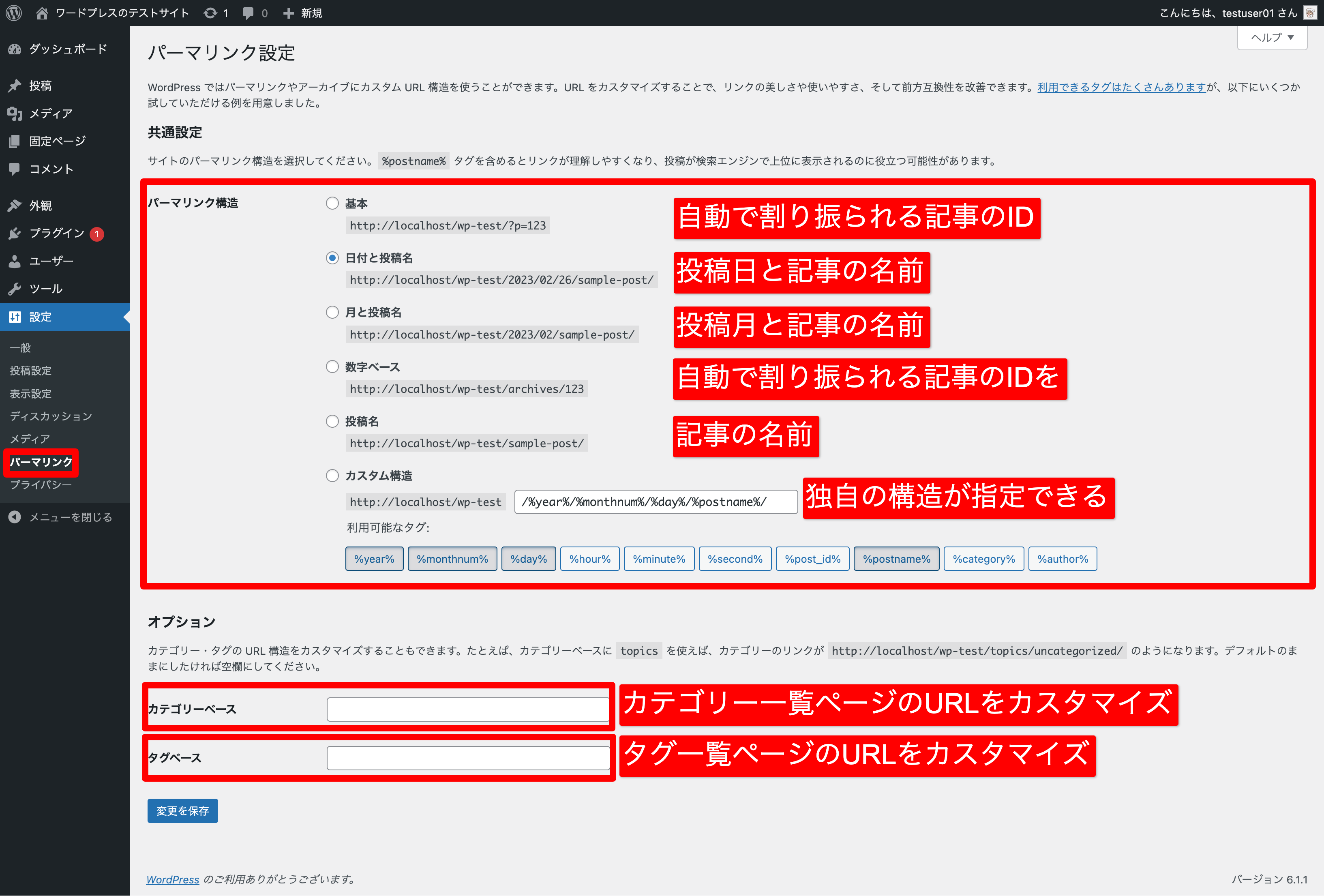Click the ダッシュボード gauge icon
The image size is (1324, 896).
point(15,49)
